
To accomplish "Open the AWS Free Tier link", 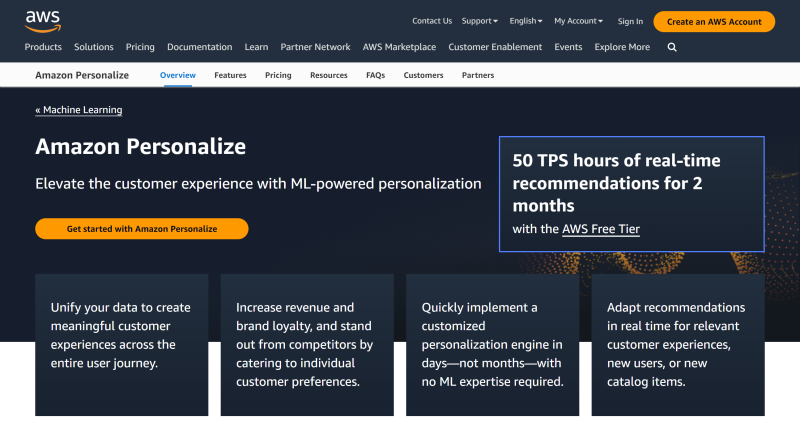I will pos(601,229).
